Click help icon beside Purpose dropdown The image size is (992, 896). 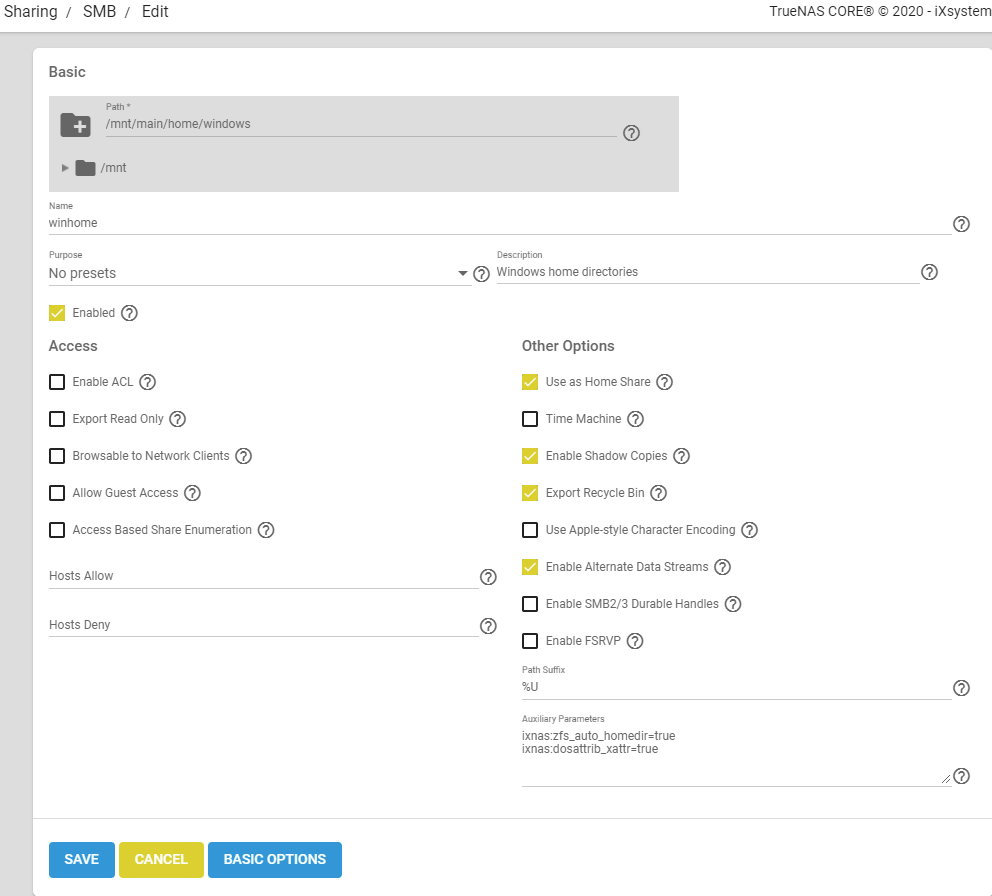click(481, 273)
